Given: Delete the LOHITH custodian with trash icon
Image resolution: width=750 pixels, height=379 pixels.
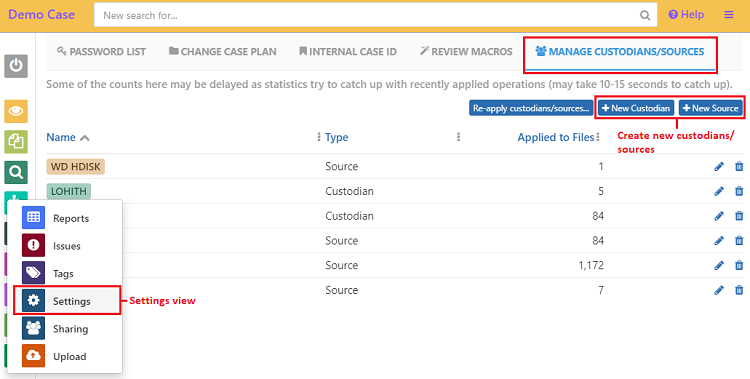Looking at the screenshot, I should tap(739, 191).
